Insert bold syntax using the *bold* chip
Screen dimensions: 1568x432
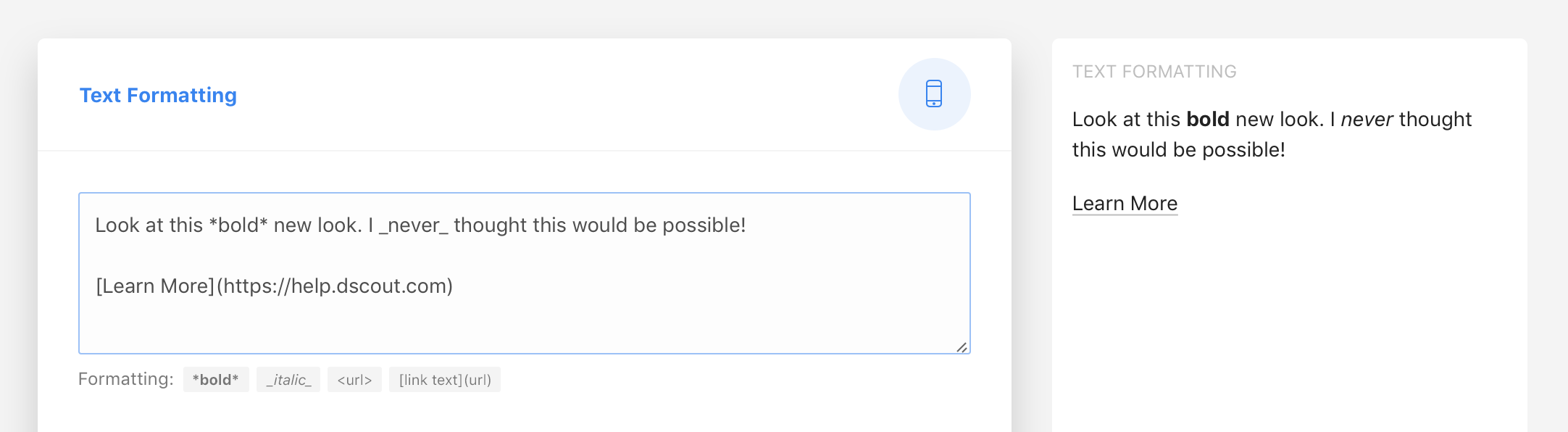tap(216, 380)
